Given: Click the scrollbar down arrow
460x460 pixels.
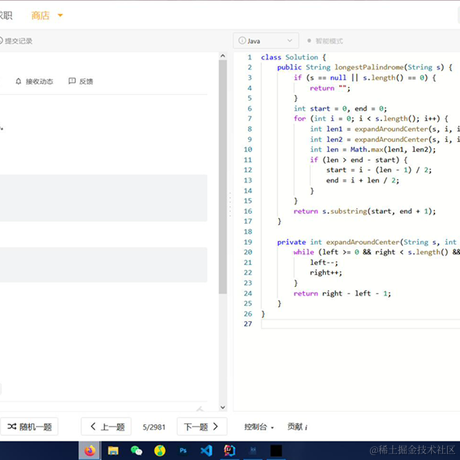Looking at the screenshot, I should point(223,407).
